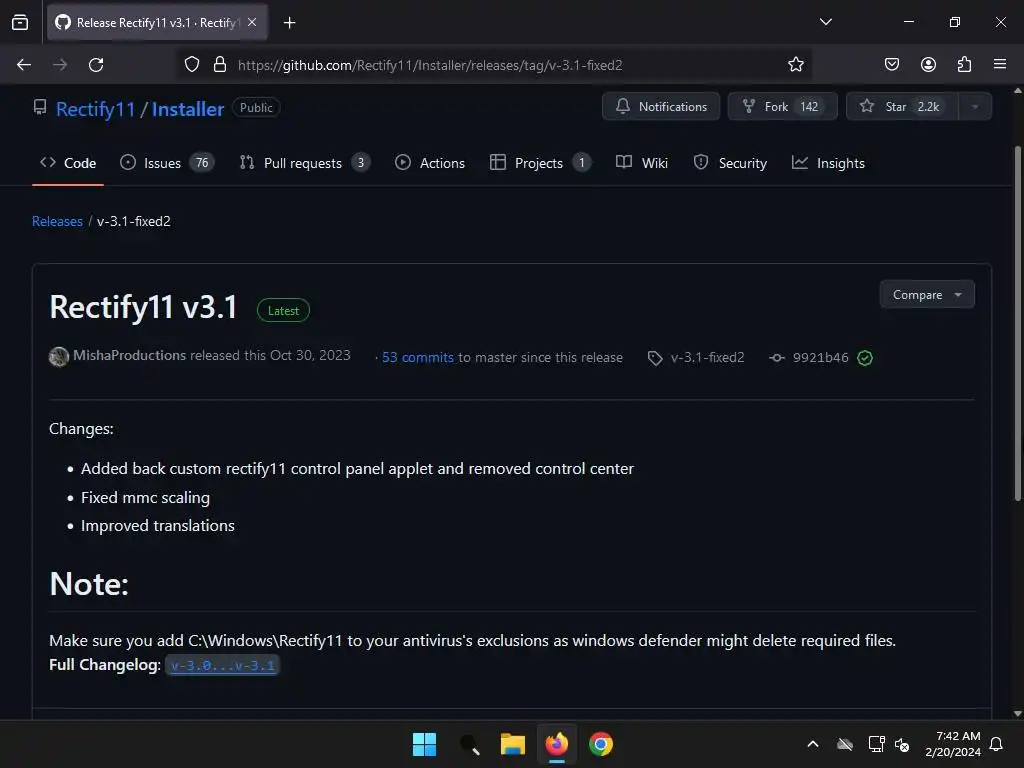
Task: Open tracking protection shield icon
Action: point(192,65)
